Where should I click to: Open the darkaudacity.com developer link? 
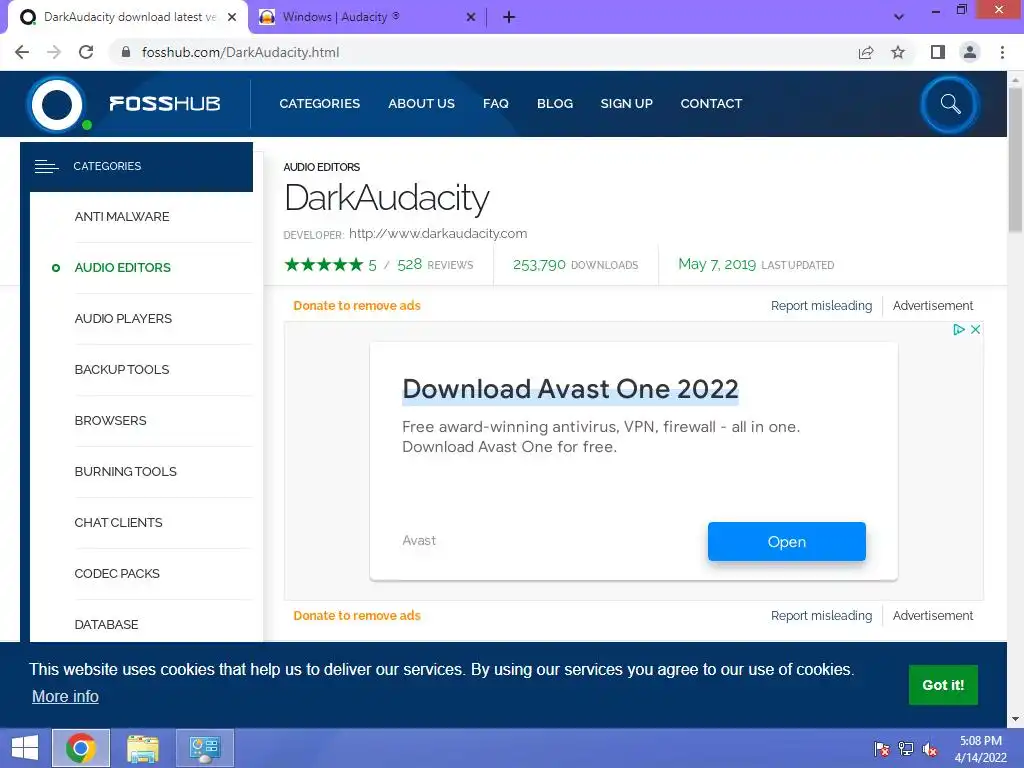click(438, 234)
